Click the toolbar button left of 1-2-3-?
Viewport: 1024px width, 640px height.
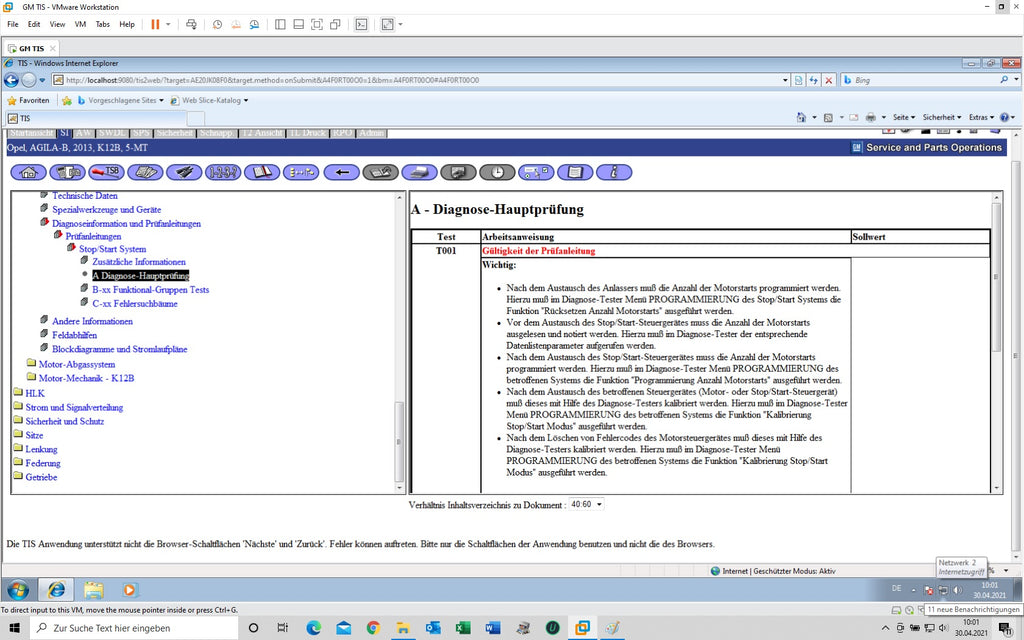click(x=184, y=172)
